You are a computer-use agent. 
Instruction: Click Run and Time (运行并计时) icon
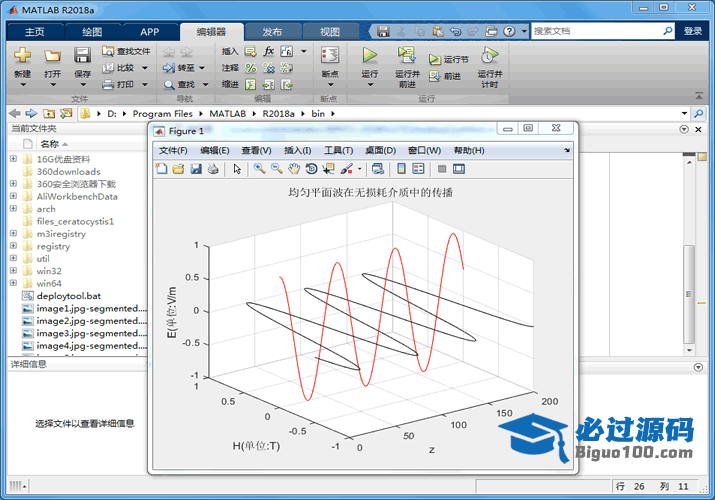pyautogui.click(x=489, y=56)
